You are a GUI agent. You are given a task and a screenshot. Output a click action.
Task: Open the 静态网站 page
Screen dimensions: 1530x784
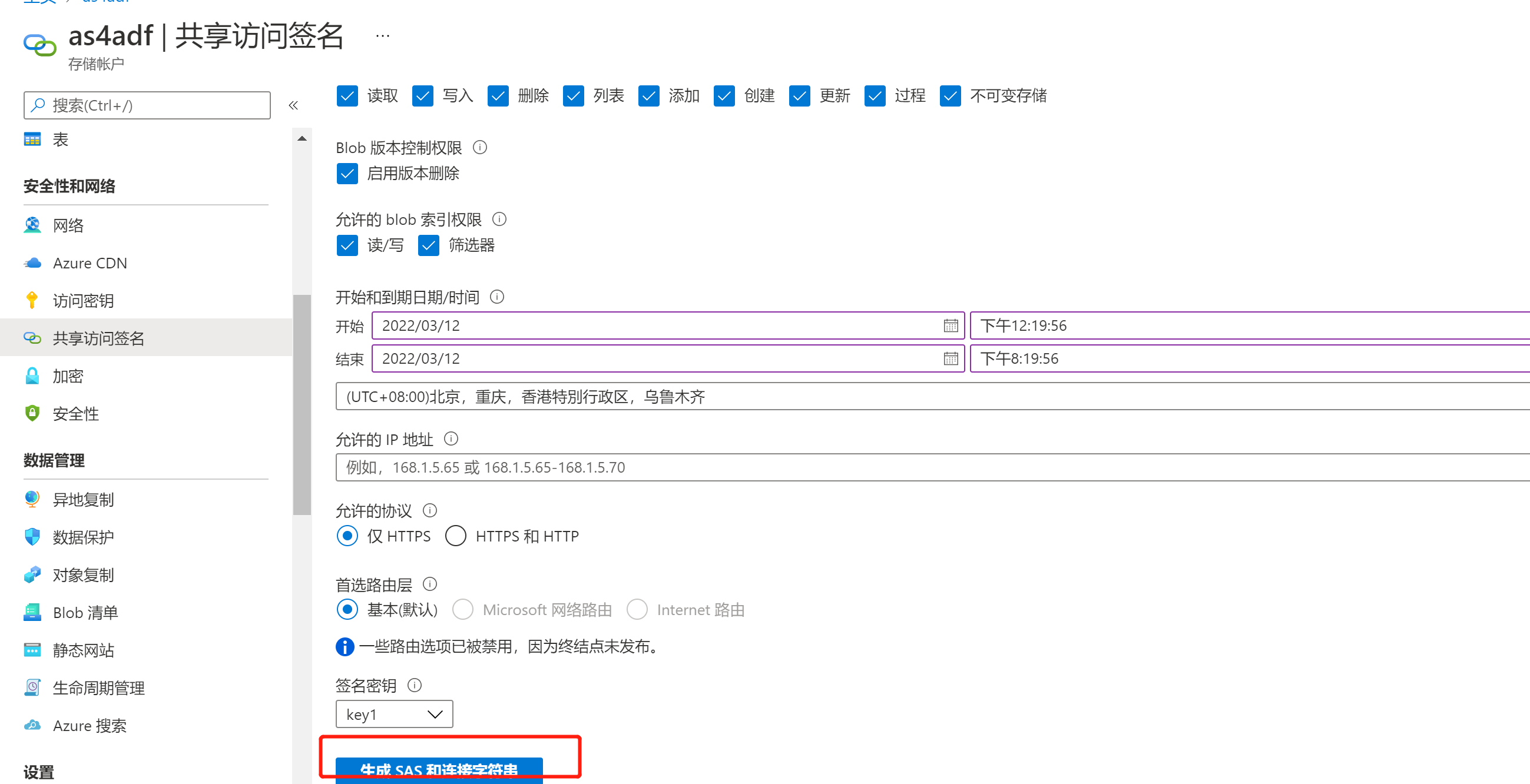click(83, 650)
